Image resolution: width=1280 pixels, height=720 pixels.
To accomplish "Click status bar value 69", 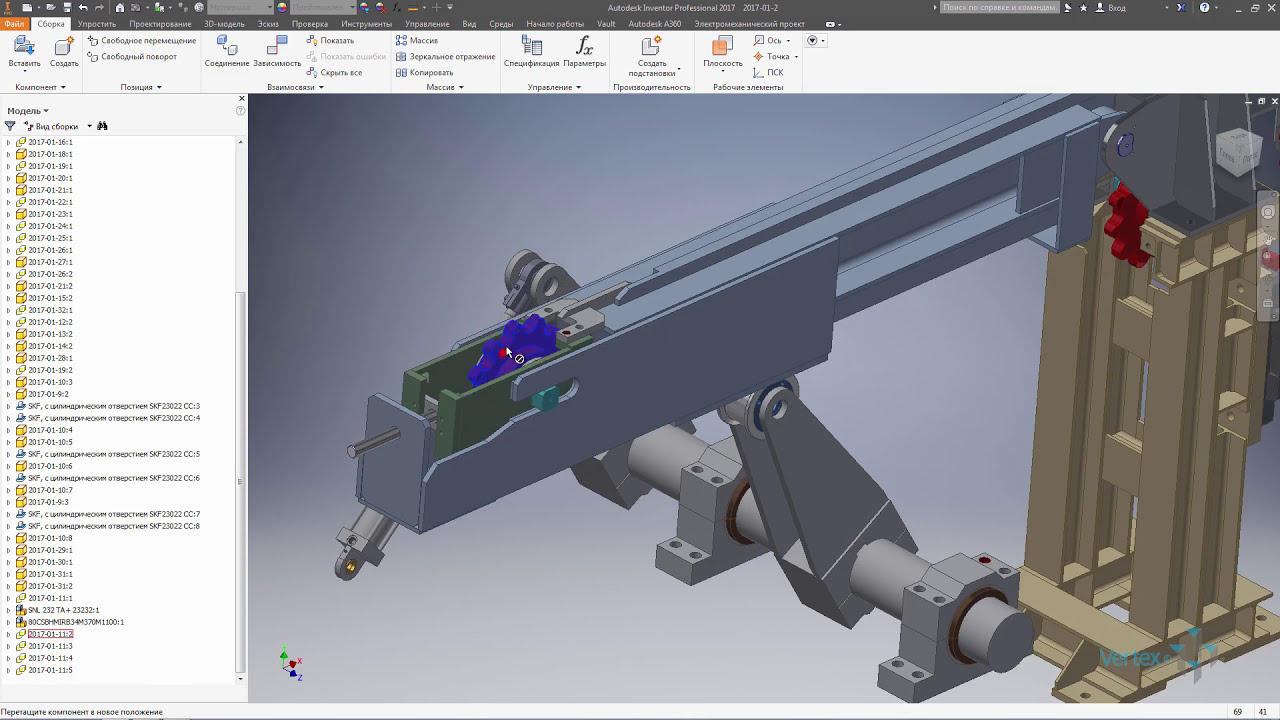I will click(1238, 712).
